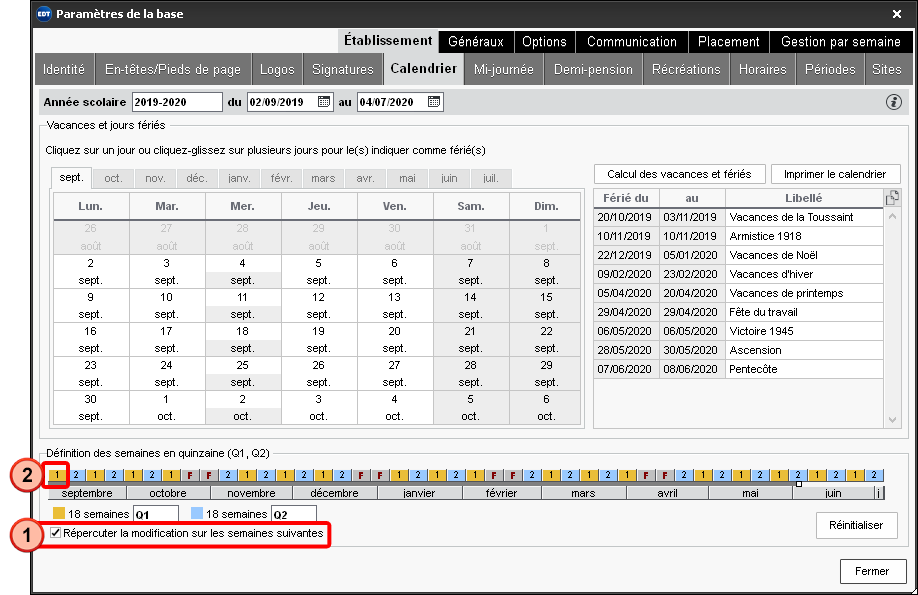Select the Vacances de la Toussaint row
918x595 pixels.
(x=738, y=217)
